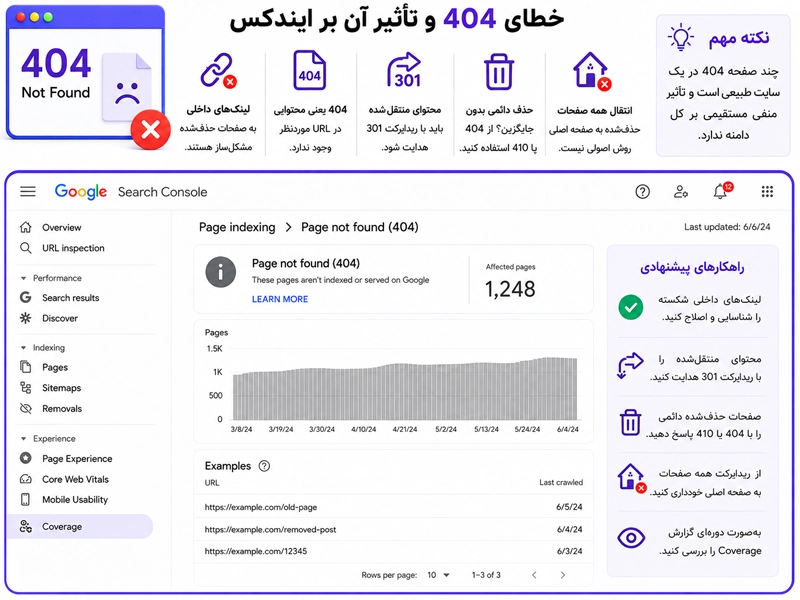Click the Page indexing breadcrumb

tap(237, 227)
